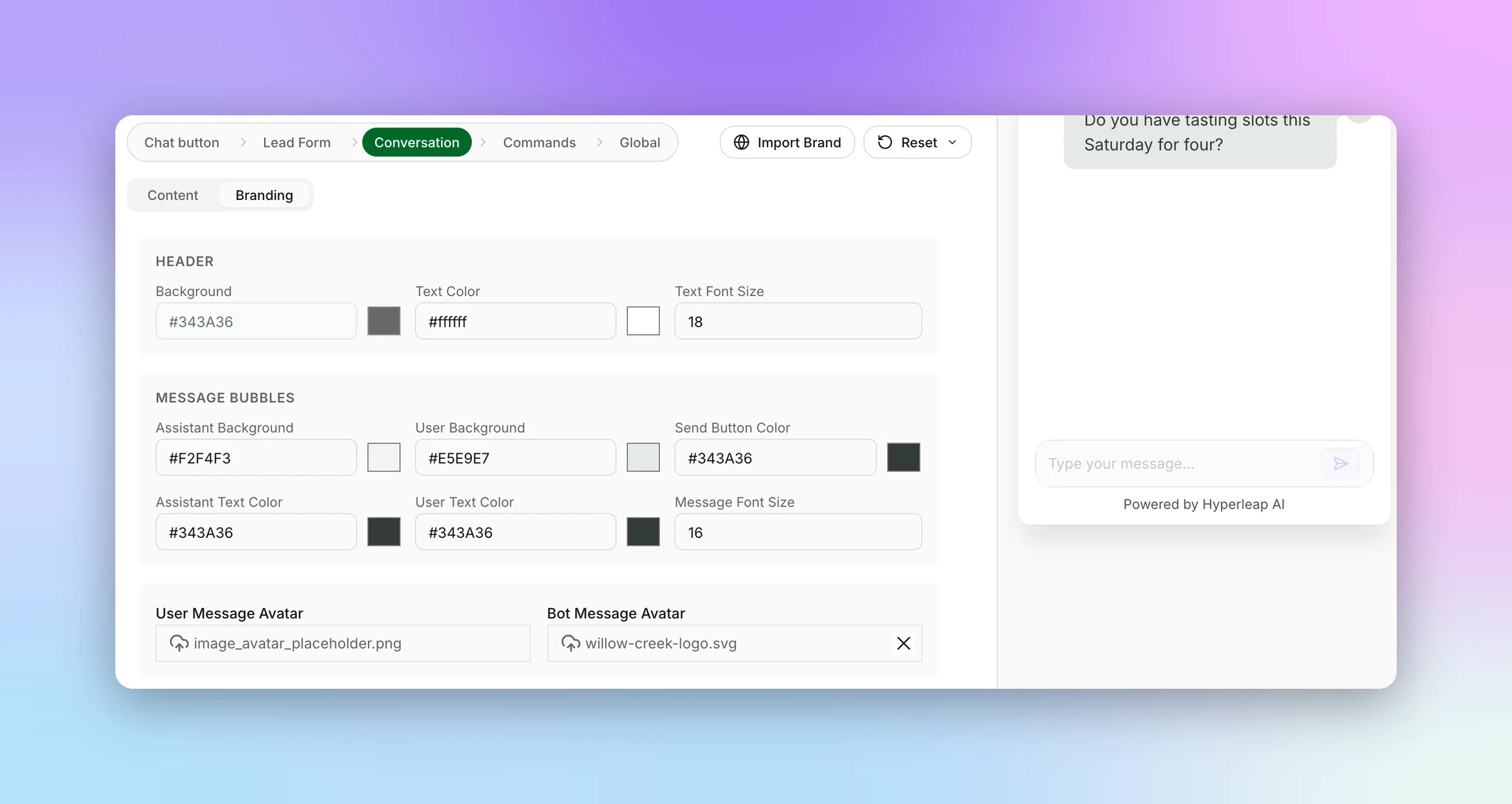Switch to the Global step
Screen dimensions: 1512x804
(640, 142)
